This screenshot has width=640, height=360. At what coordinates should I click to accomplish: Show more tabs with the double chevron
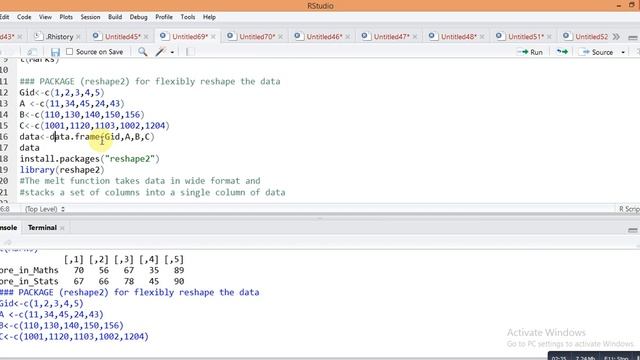616,37
